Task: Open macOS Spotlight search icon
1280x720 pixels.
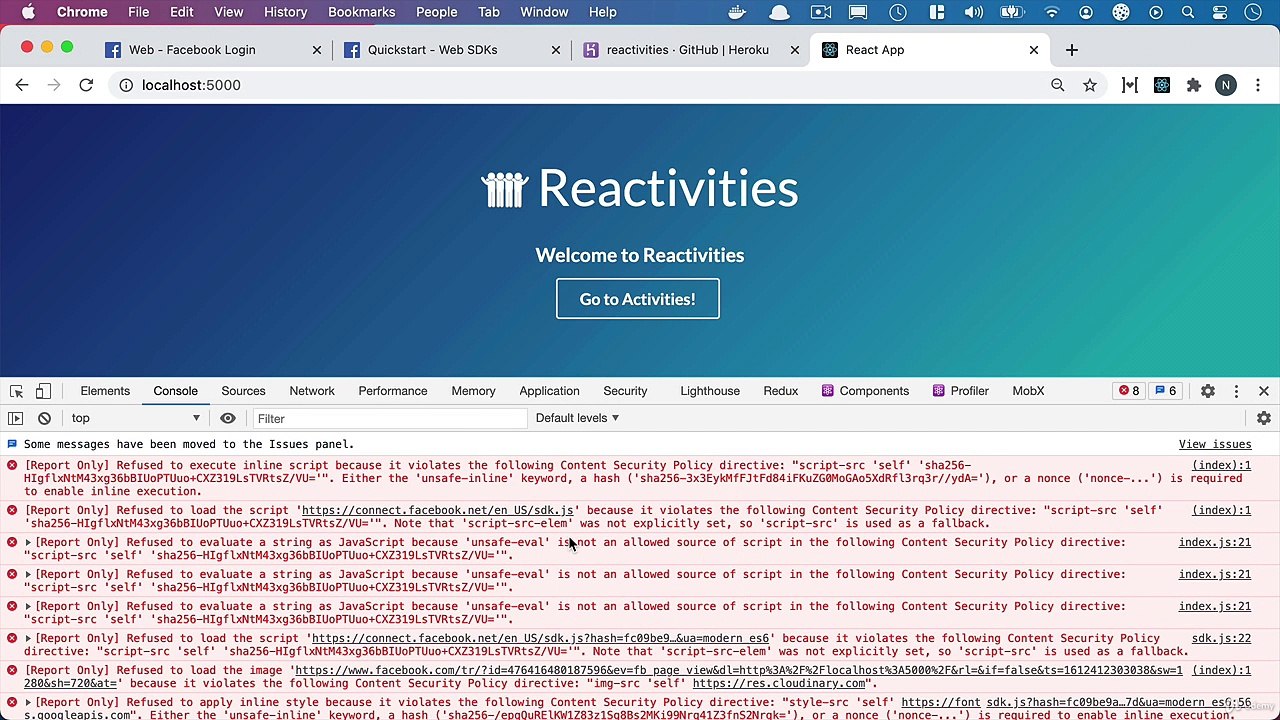Action: click(1188, 12)
